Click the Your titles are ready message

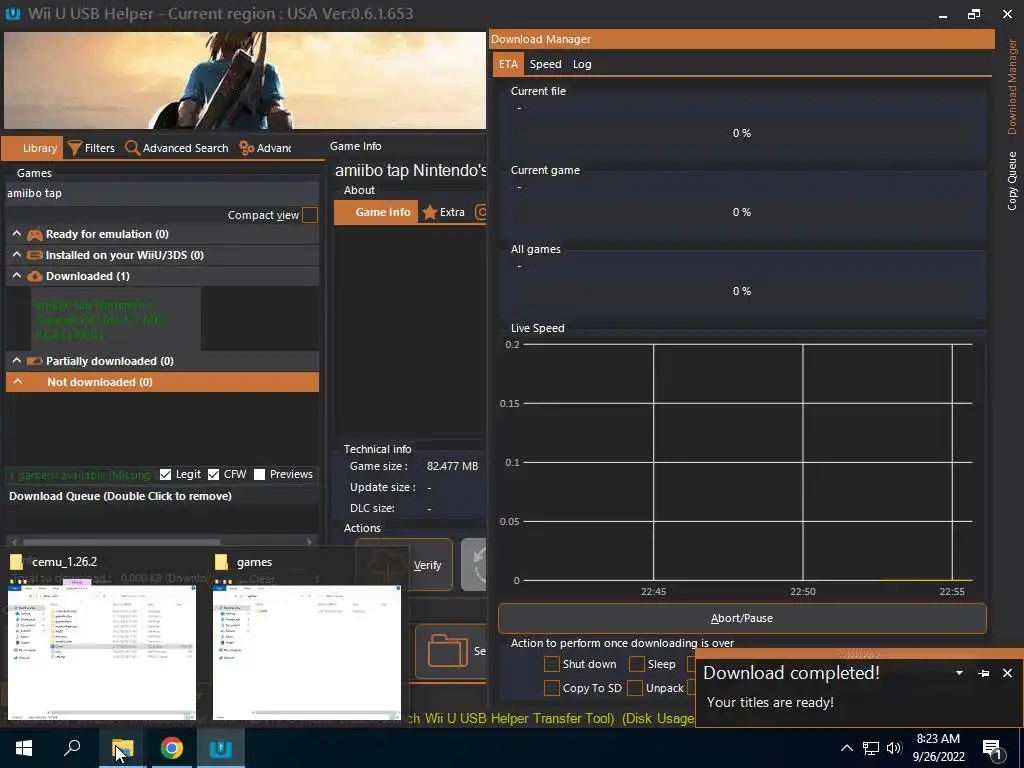(770, 702)
